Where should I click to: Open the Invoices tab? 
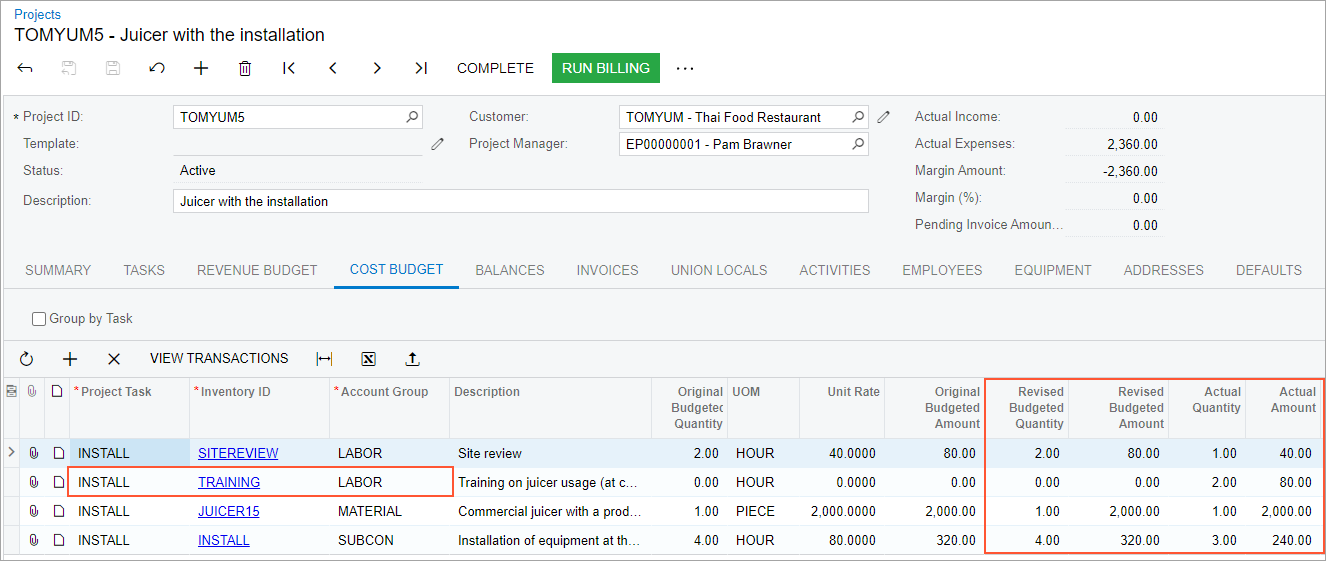607,270
